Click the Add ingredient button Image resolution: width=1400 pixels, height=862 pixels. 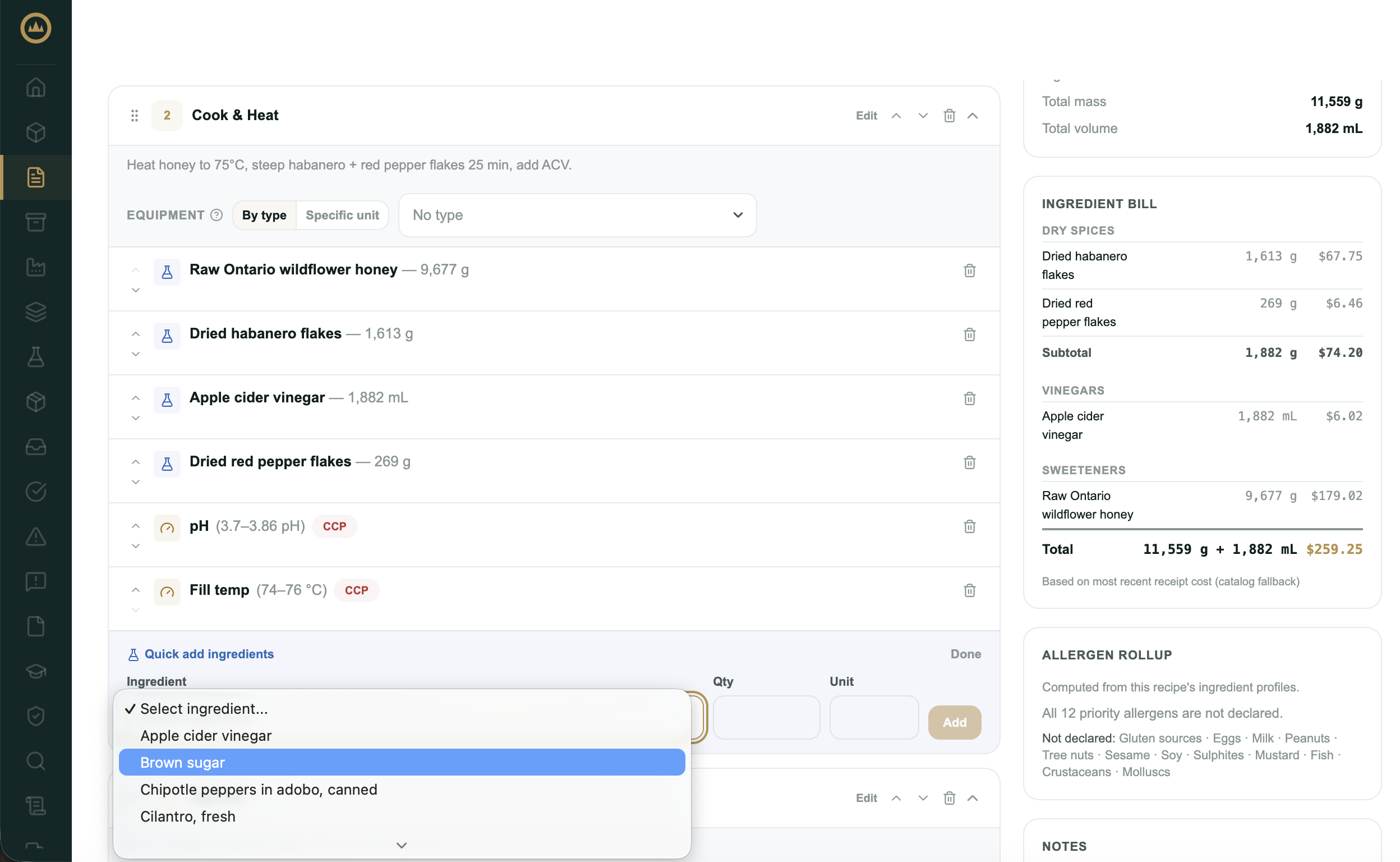[x=955, y=722]
